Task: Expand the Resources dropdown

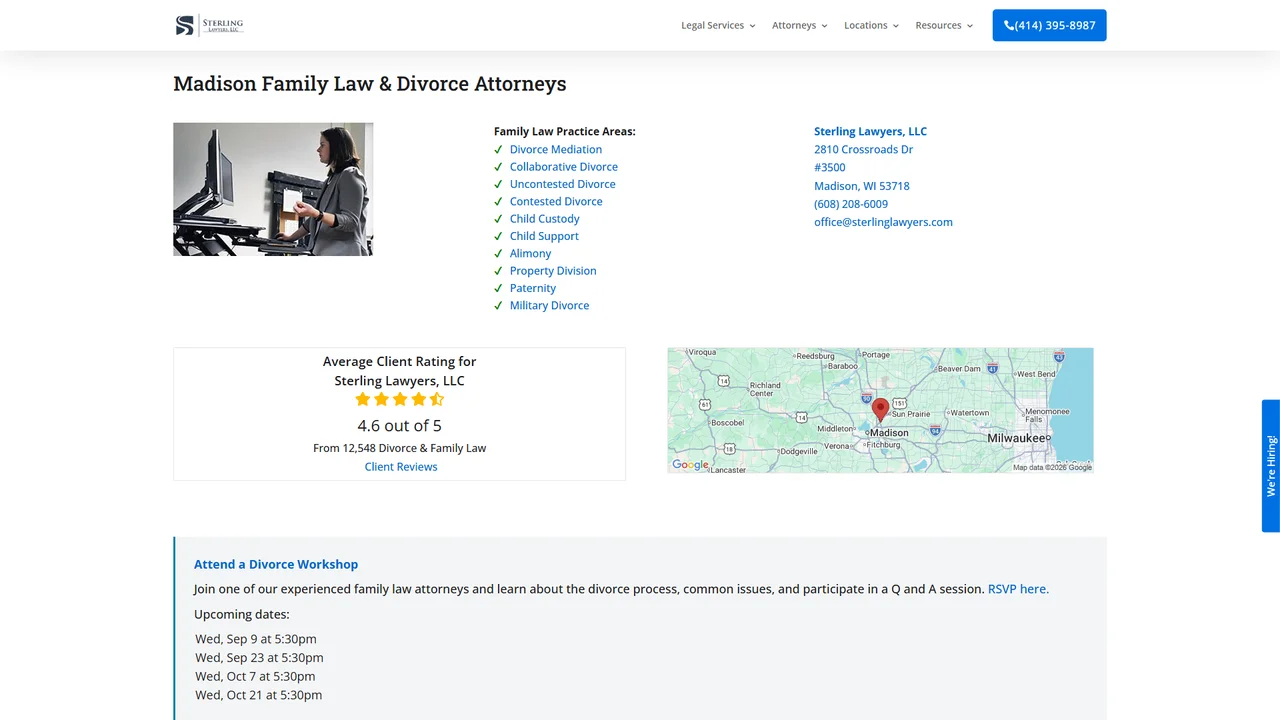Action: click(x=944, y=25)
